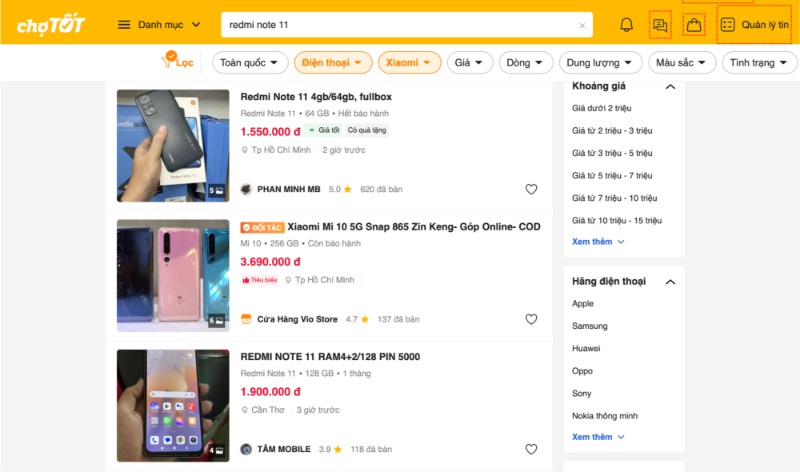Select Huawei brand
The image size is (800, 472).
tap(586, 349)
